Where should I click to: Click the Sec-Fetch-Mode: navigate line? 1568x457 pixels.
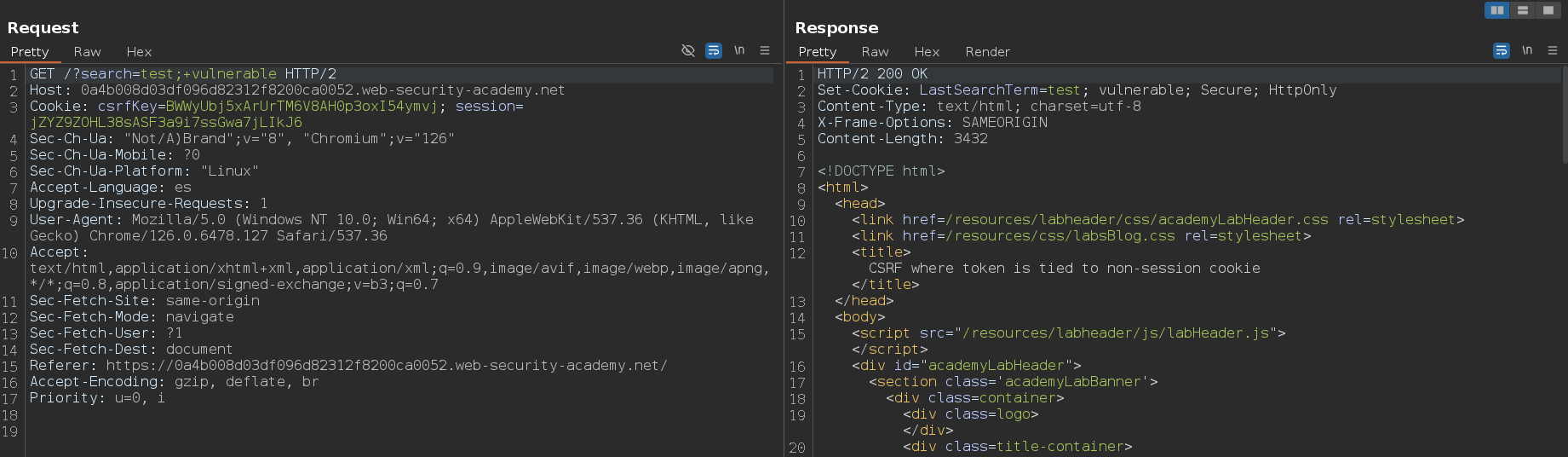pyautogui.click(x=132, y=317)
